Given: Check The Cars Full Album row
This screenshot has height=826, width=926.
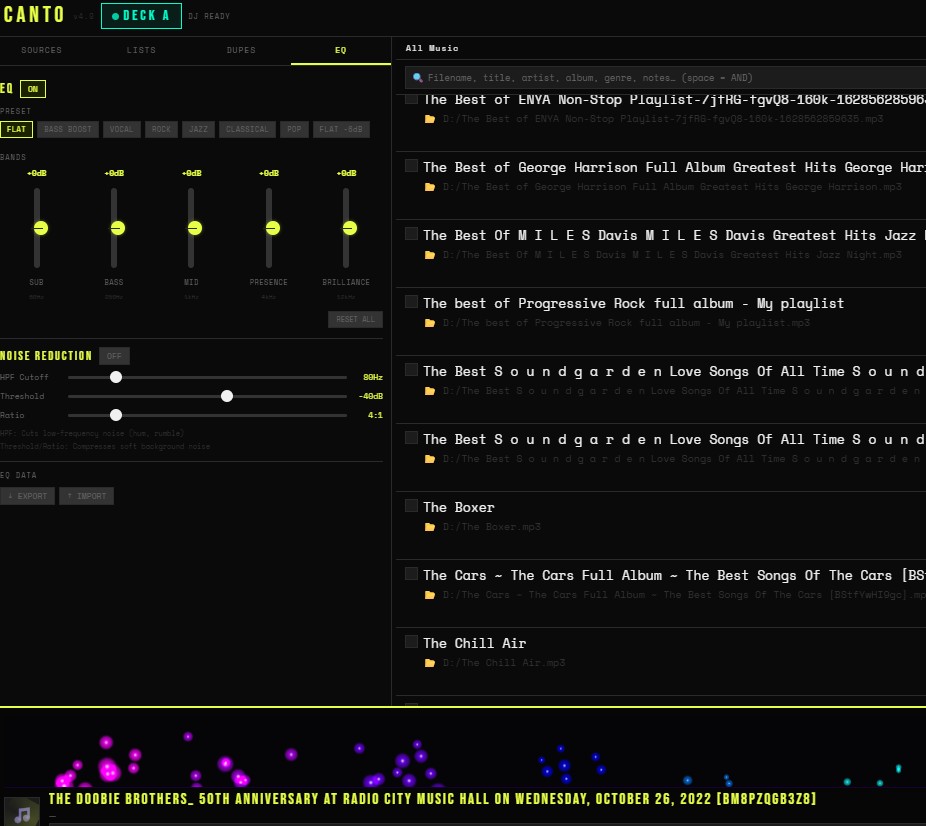Looking at the screenshot, I should coord(412,574).
